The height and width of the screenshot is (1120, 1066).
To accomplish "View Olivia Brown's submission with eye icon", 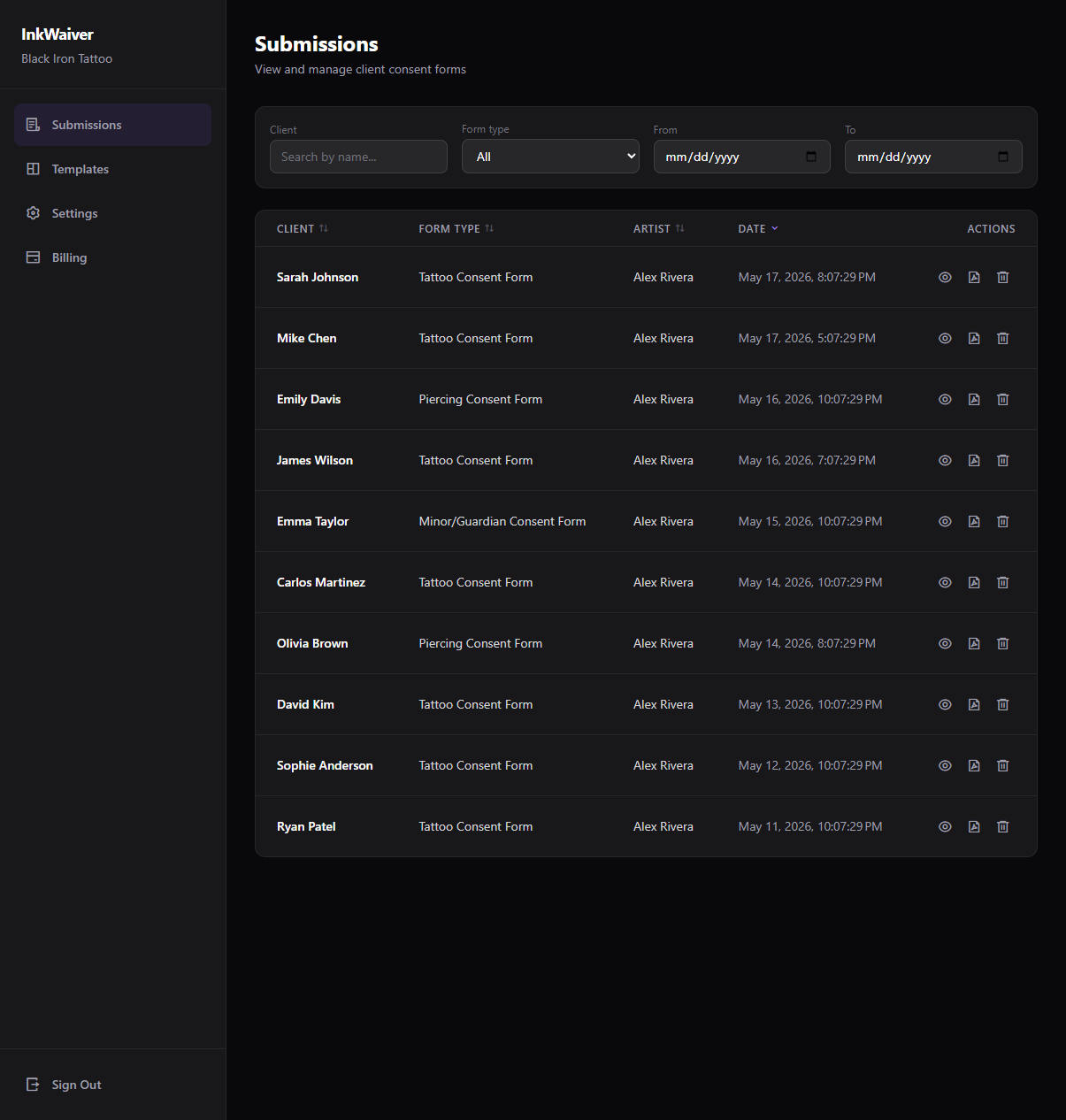I will coord(945,643).
